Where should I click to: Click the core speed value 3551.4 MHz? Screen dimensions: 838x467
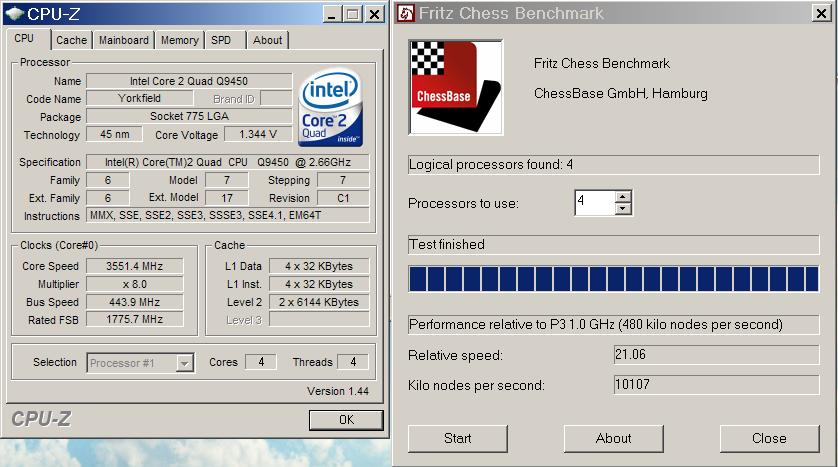[135, 266]
